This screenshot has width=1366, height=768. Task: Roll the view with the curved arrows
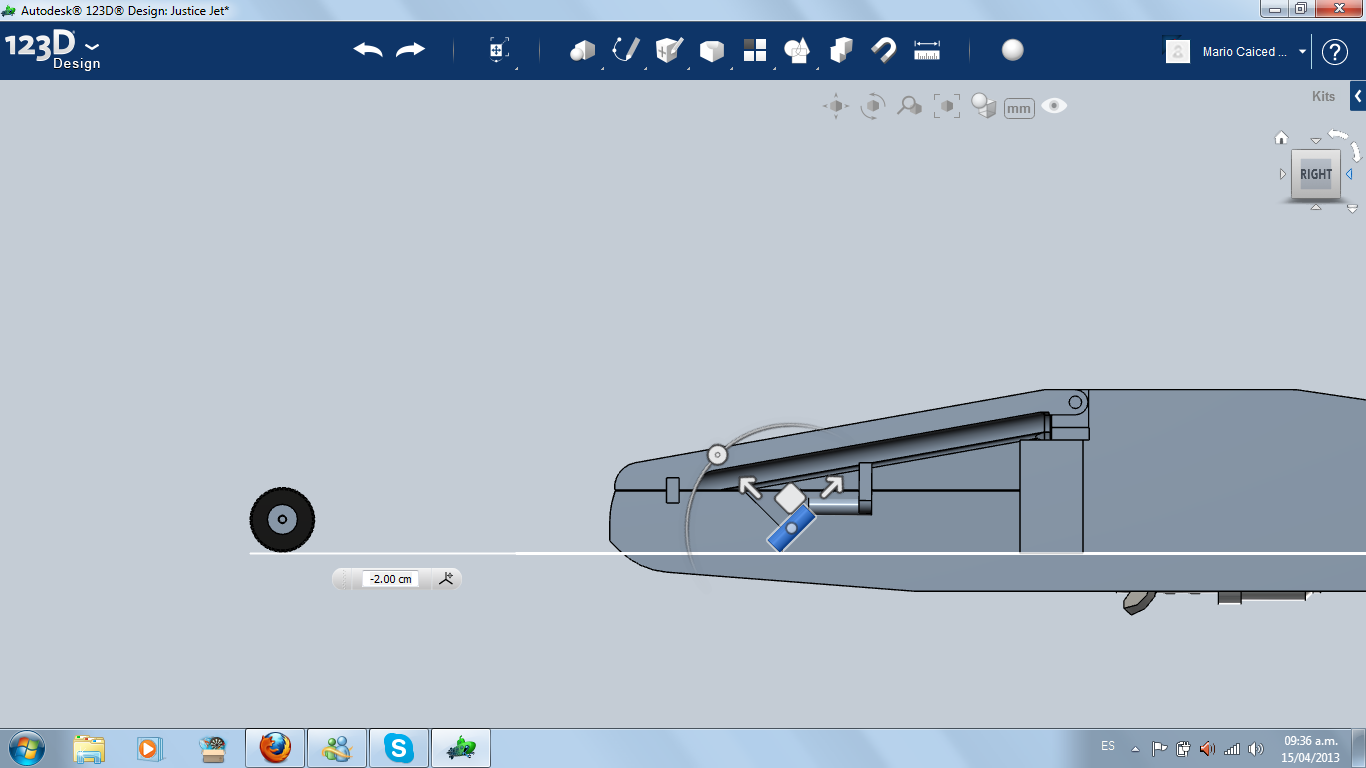coord(1346,144)
